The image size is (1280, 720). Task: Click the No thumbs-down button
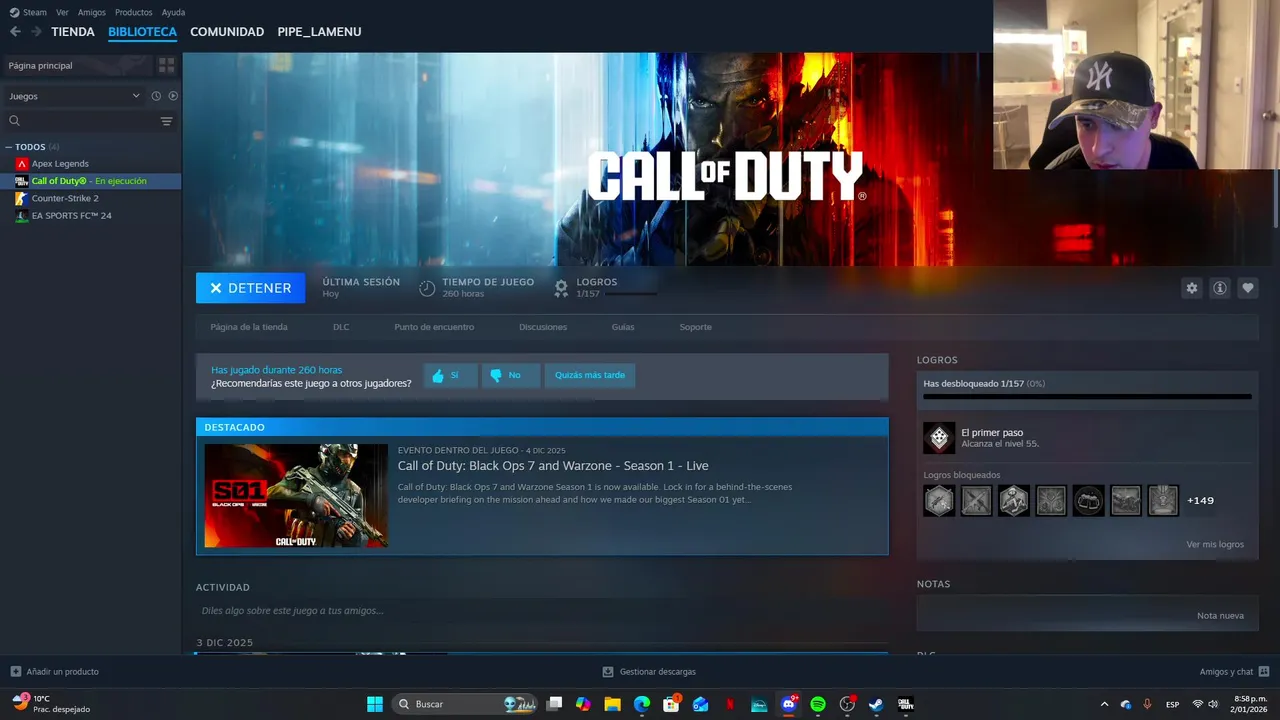511,376
